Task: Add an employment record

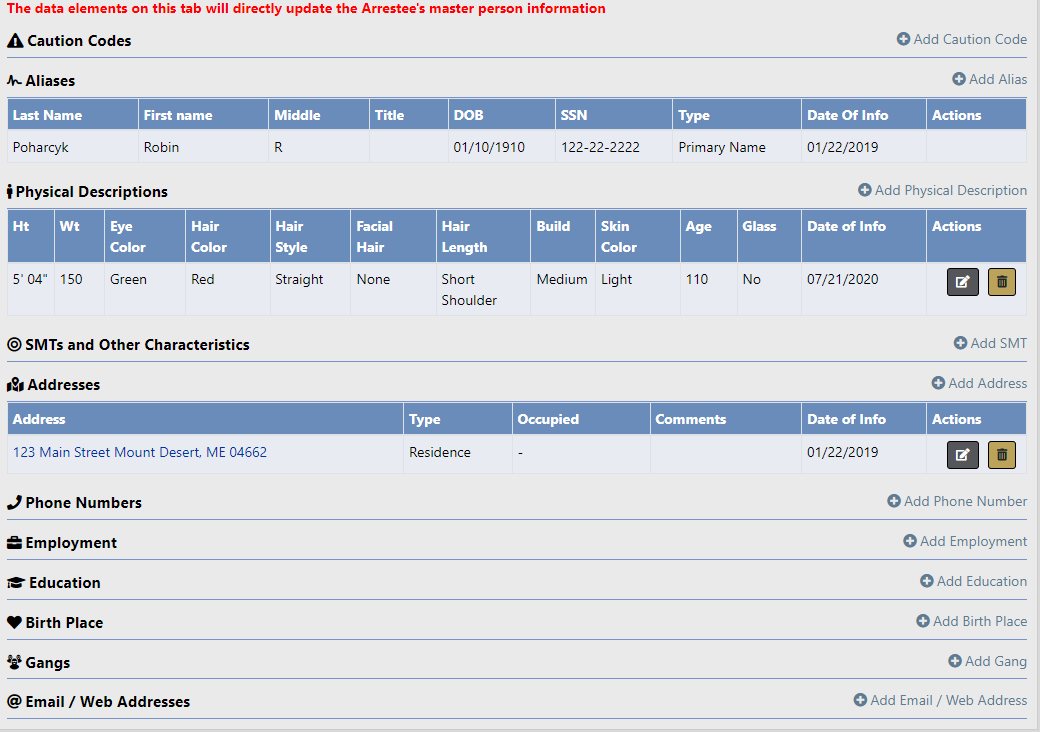Action: 965,541
